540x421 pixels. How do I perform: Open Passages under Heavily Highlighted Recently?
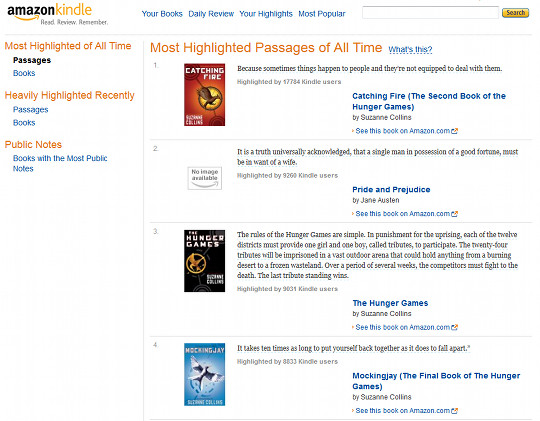coord(31,110)
